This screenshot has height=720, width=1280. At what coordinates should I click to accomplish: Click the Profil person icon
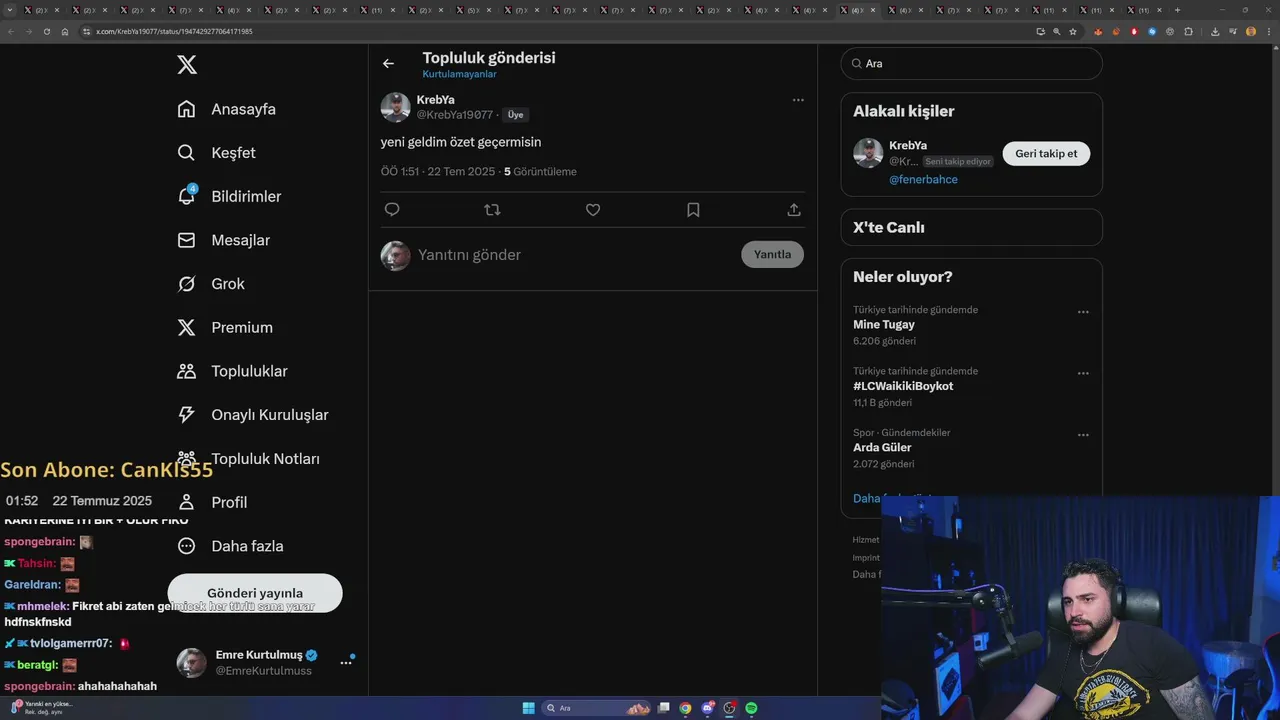click(x=186, y=502)
